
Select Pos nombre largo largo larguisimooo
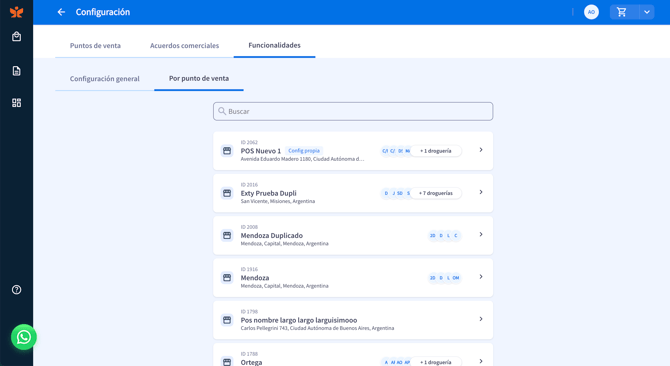pyautogui.click(x=299, y=320)
